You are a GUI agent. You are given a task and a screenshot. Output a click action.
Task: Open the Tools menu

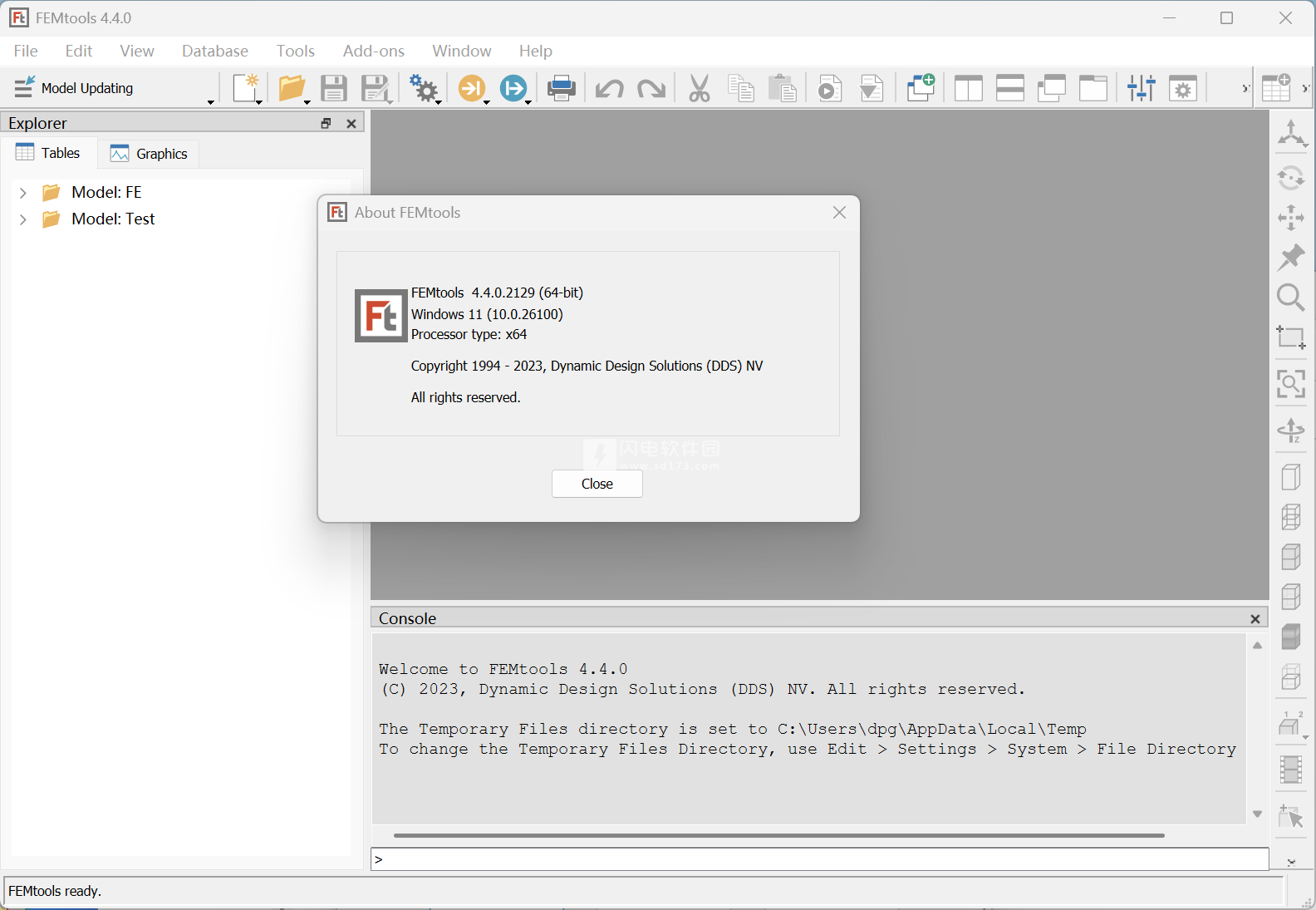click(x=296, y=51)
